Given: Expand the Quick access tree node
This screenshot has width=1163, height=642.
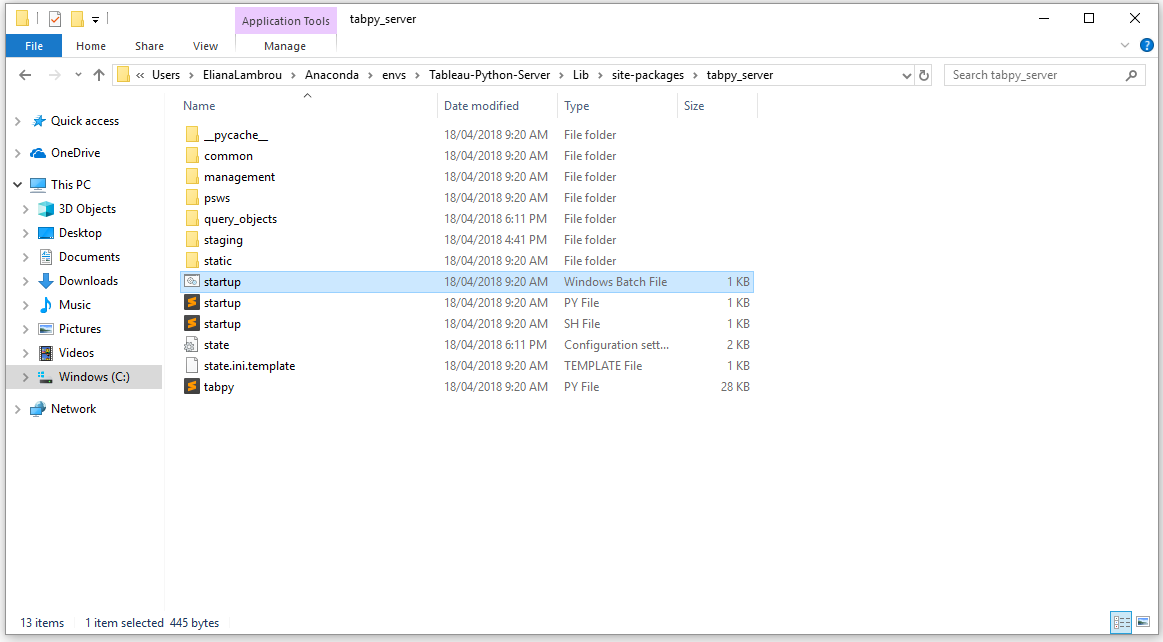Looking at the screenshot, I should click(18, 121).
